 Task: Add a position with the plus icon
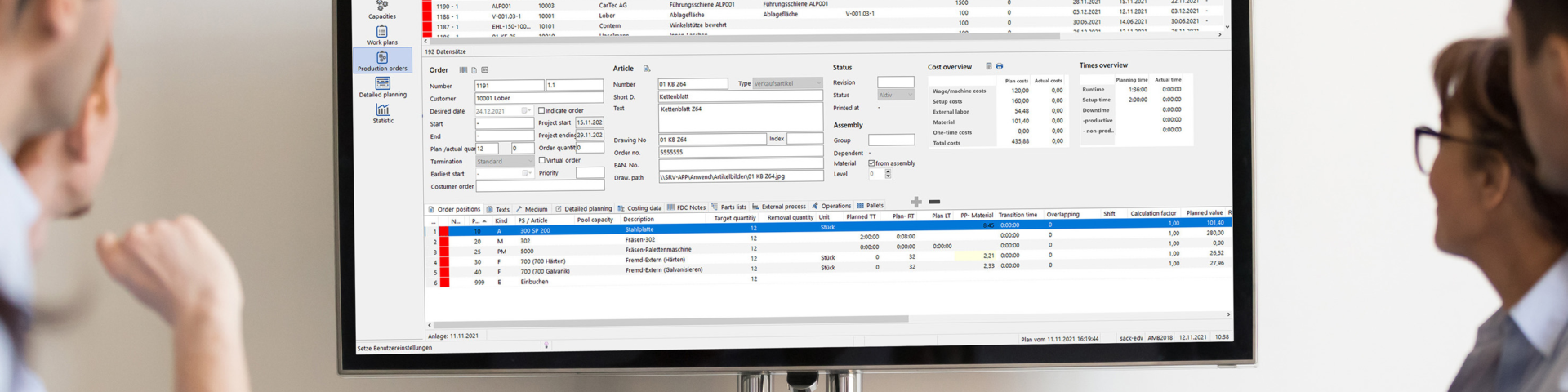pyautogui.click(x=916, y=202)
